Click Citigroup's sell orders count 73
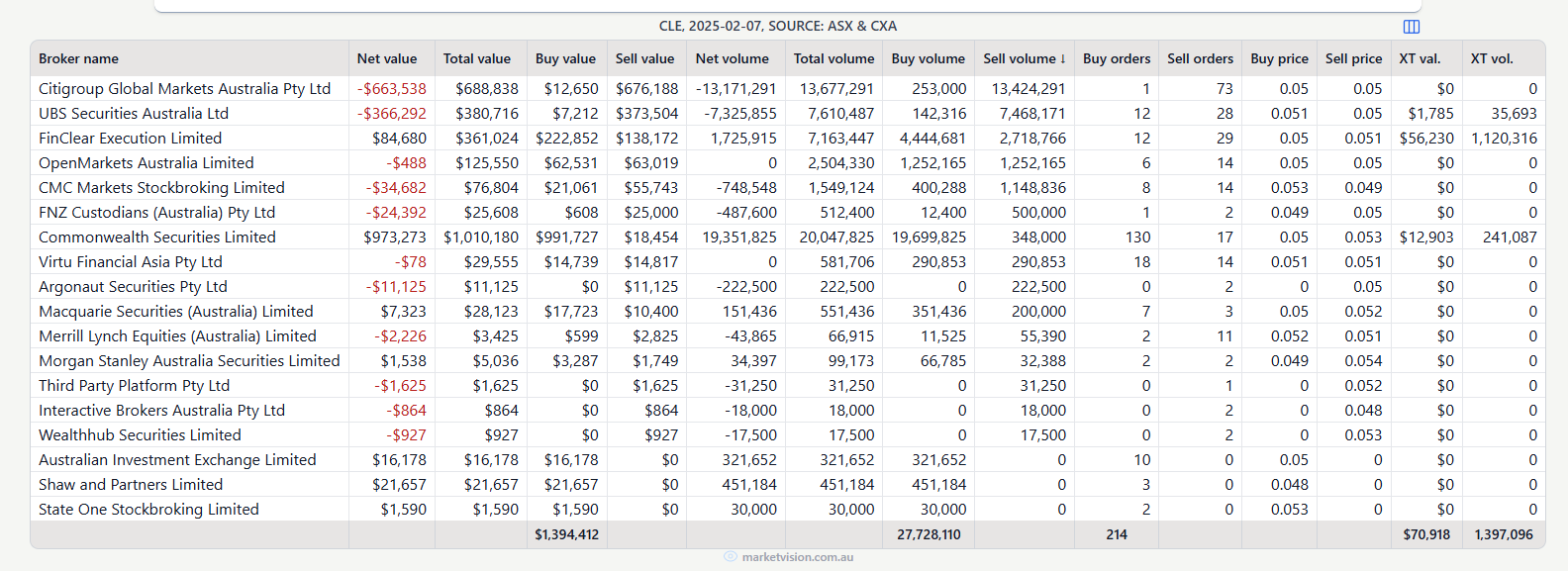Image resolution: width=1568 pixels, height=571 pixels. (1225, 89)
